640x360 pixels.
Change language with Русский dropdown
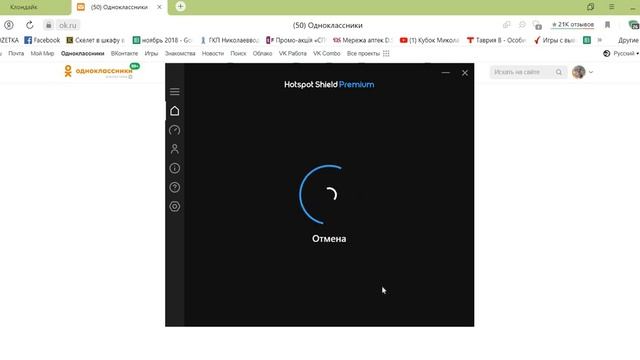point(621,53)
